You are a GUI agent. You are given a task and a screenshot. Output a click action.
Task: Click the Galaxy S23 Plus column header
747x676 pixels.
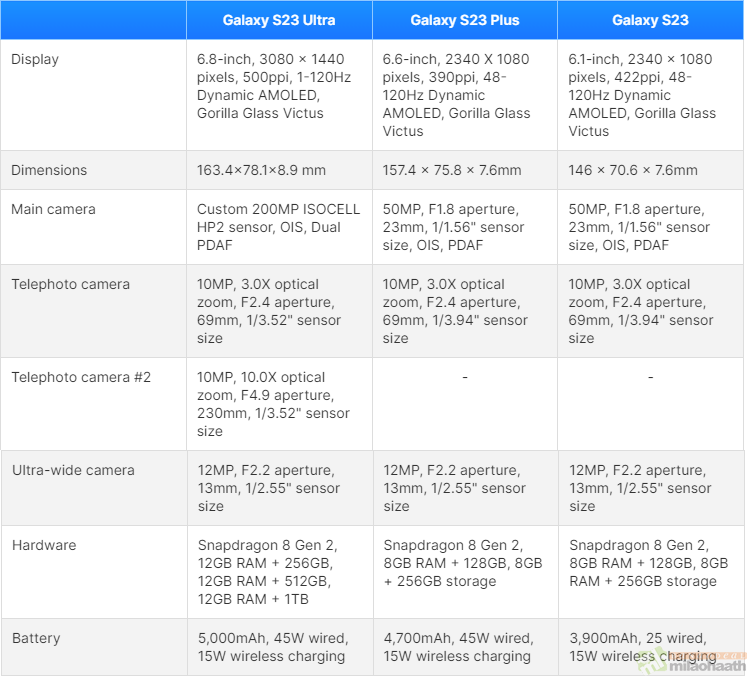pos(464,20)
